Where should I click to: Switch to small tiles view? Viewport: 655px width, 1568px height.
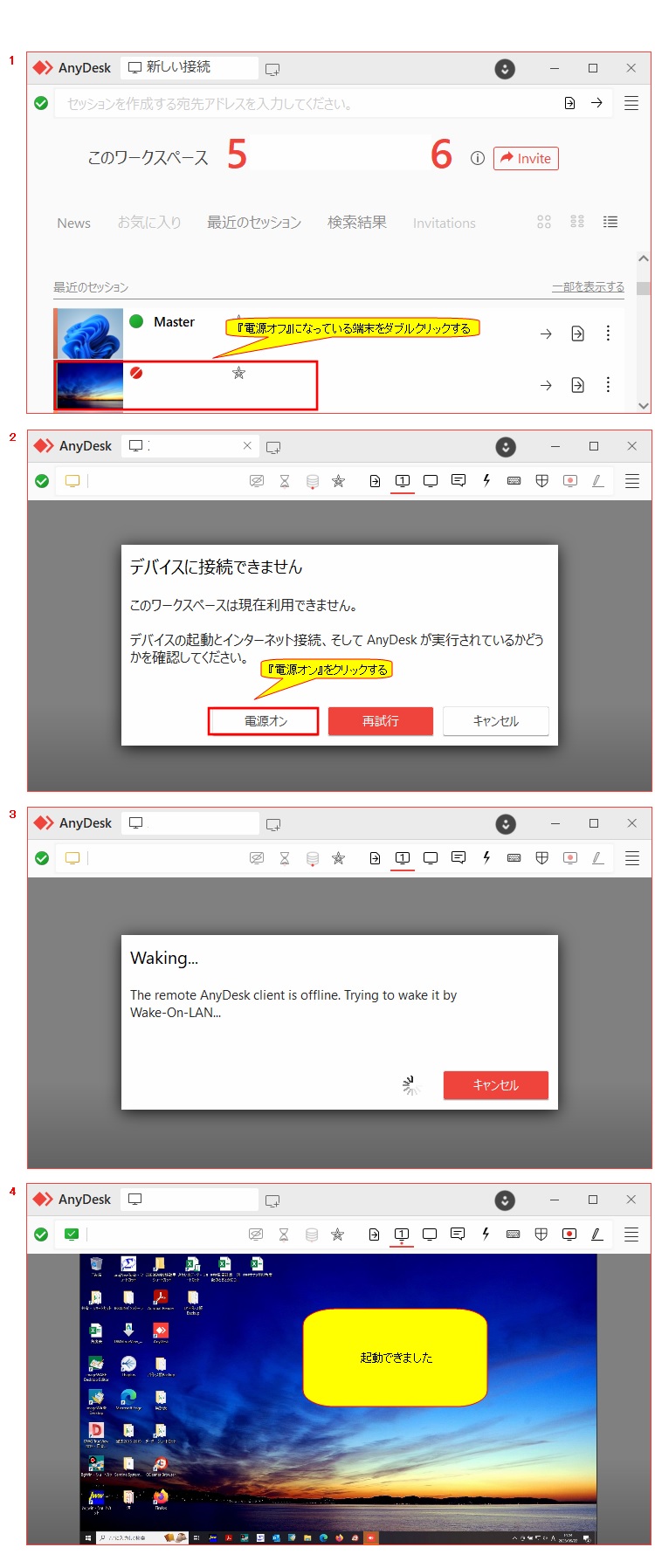pos(577,222)
